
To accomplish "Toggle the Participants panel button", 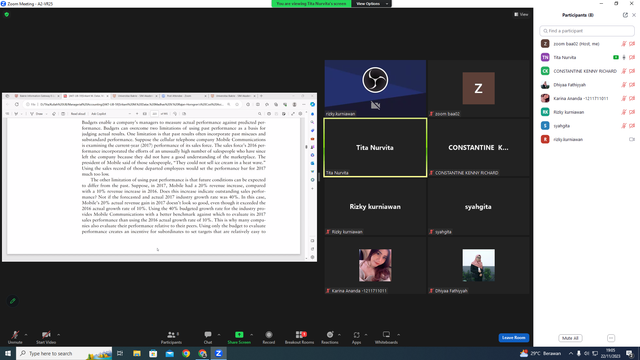I will (171, 337).
